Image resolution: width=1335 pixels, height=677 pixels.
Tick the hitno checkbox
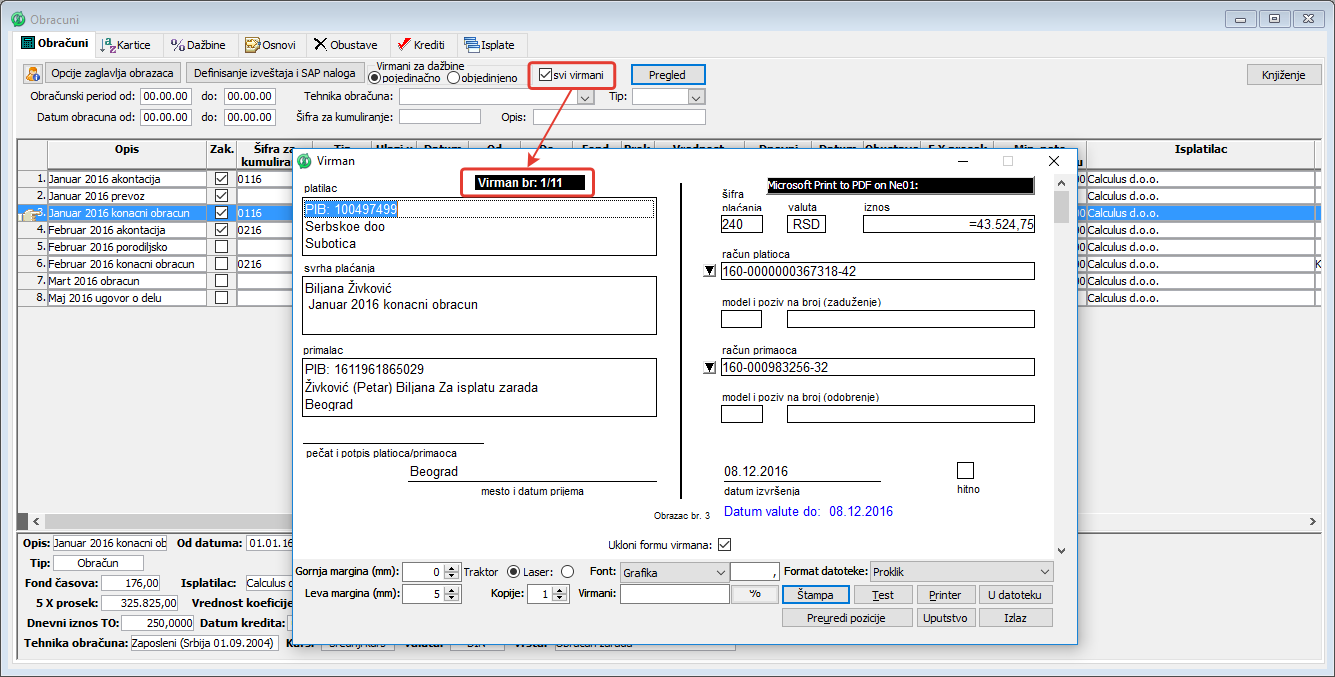(965, 470)
